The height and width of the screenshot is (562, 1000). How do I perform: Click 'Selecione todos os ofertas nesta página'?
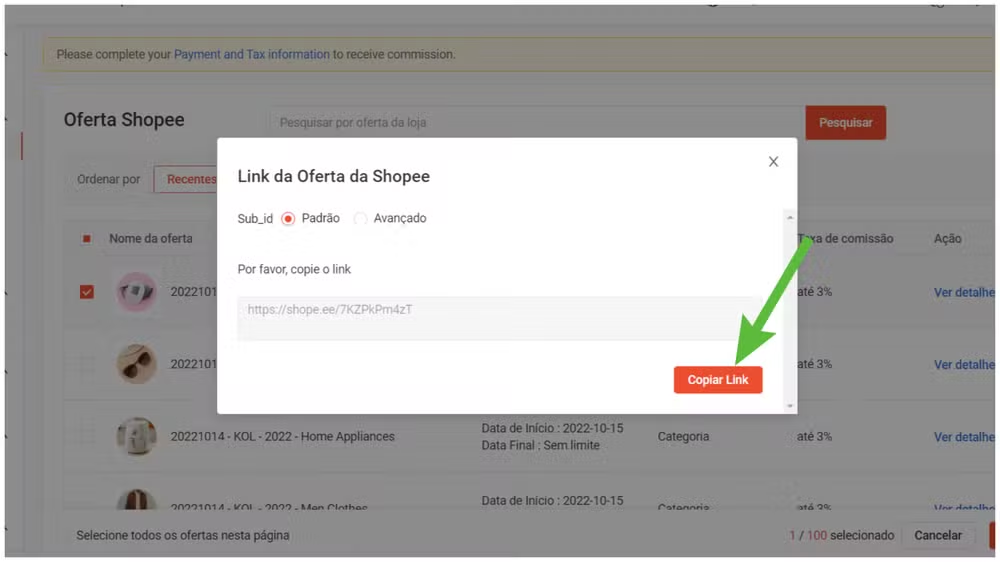183,535
